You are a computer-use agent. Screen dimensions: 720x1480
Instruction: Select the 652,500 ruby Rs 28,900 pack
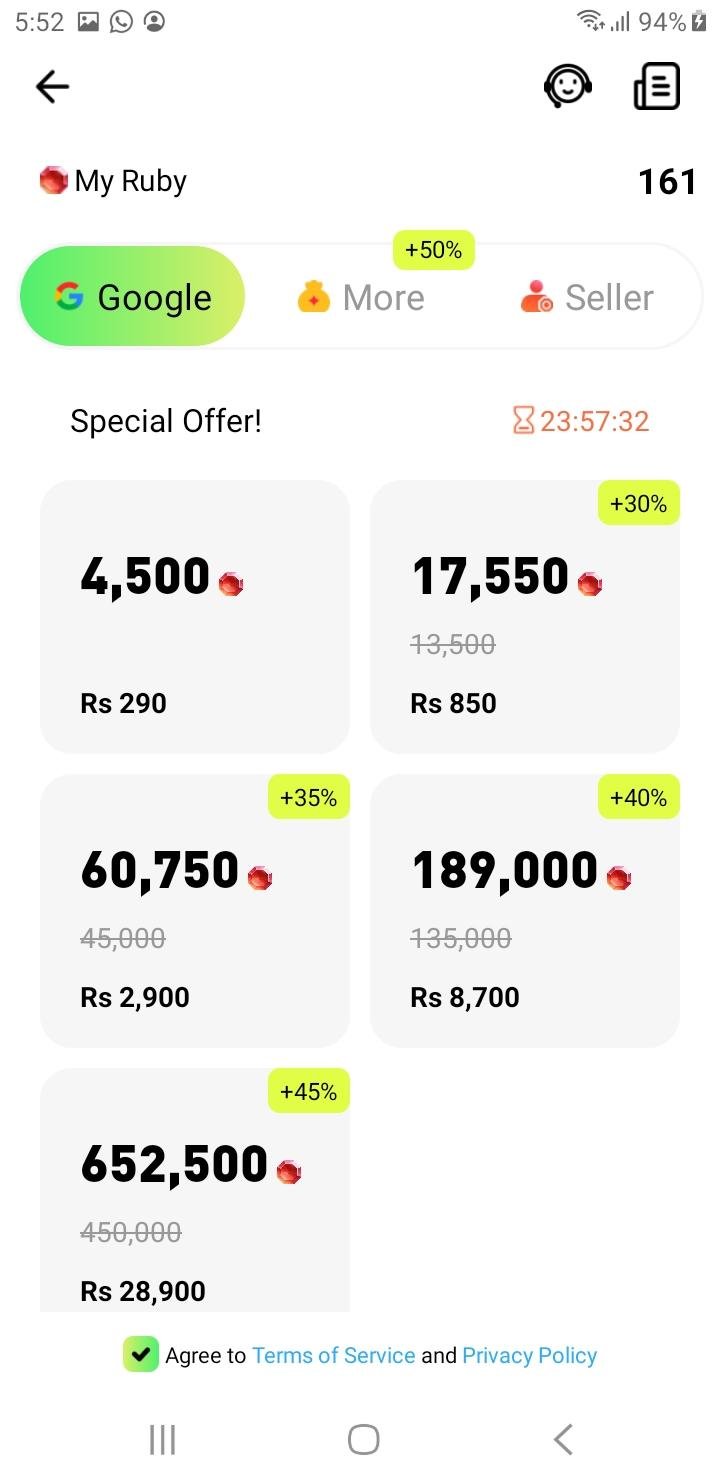(195, 1190)
